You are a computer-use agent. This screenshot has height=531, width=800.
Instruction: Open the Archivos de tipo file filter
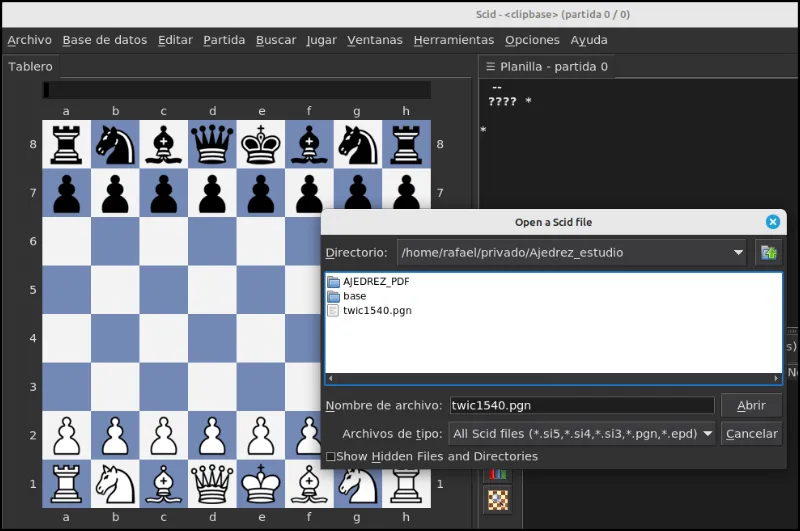tap(582, 434)
